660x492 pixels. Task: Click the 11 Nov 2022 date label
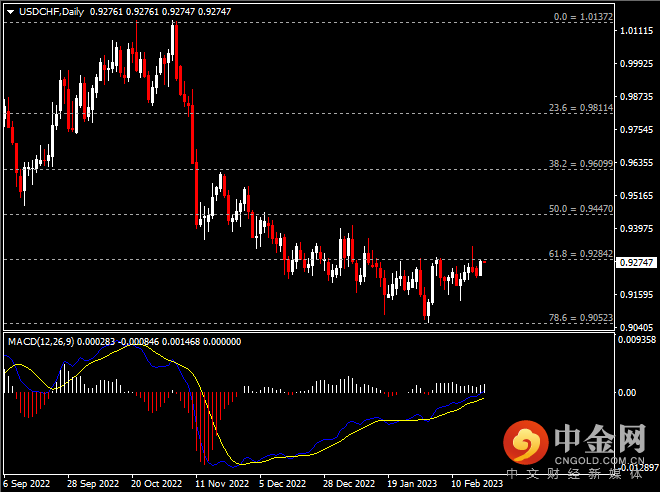click(x=218, y=481)
